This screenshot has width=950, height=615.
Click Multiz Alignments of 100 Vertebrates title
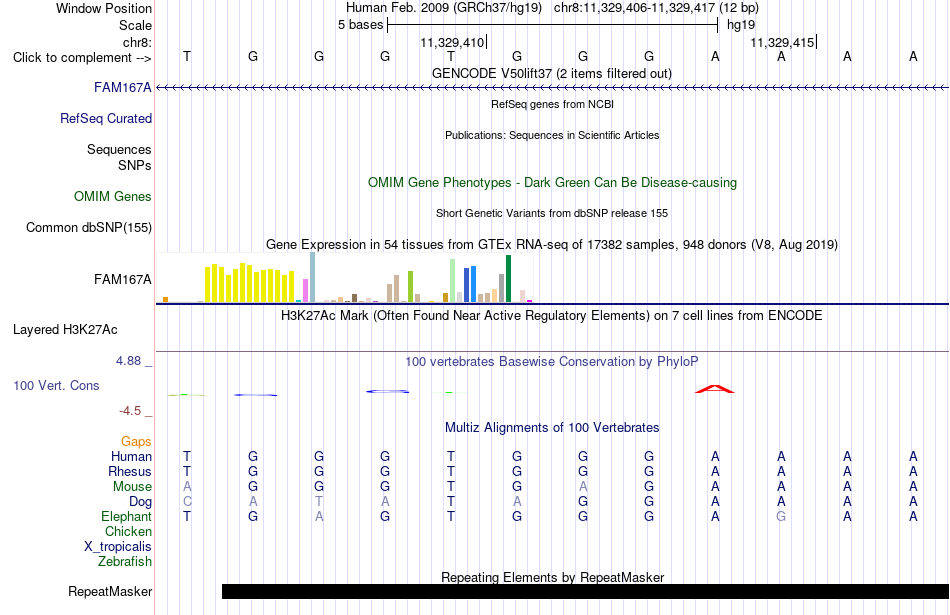(552, 427)
